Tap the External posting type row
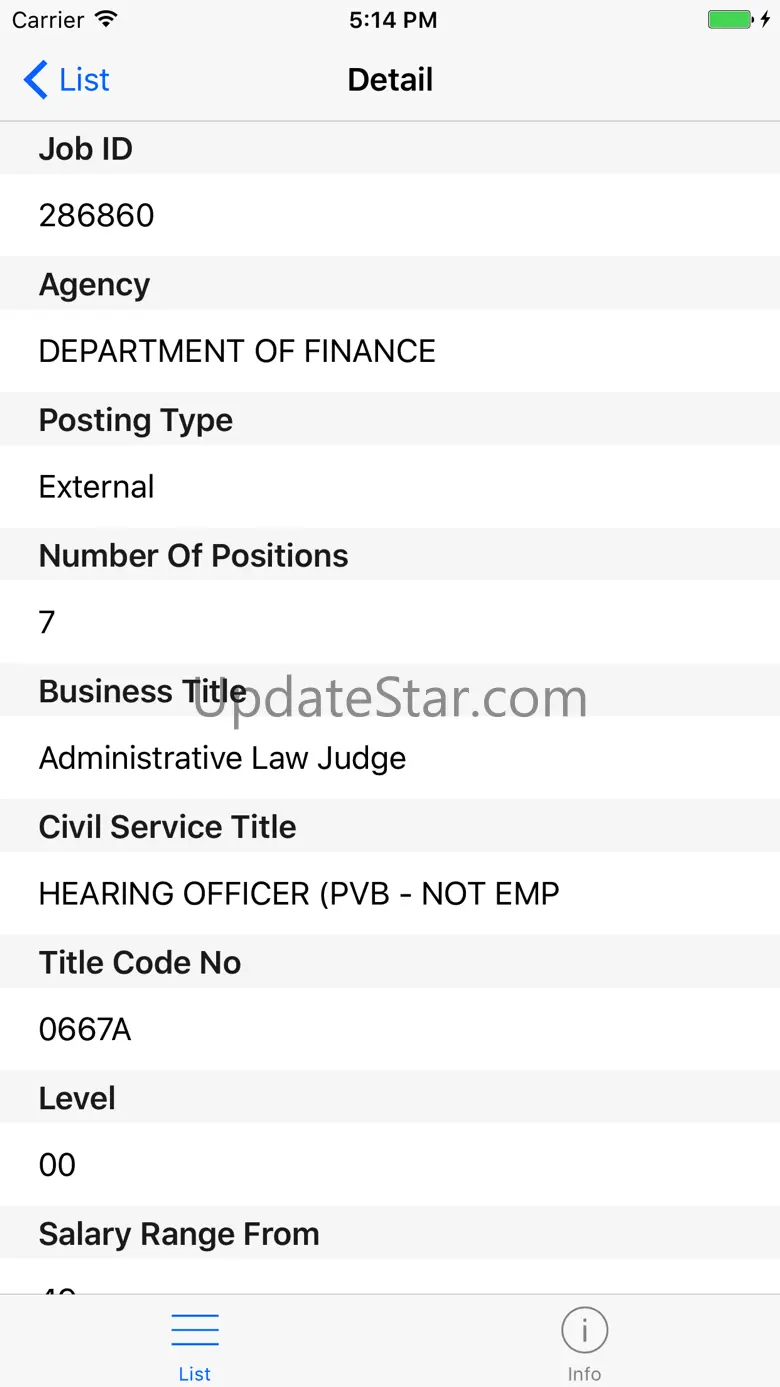 [x=97, y=487]
